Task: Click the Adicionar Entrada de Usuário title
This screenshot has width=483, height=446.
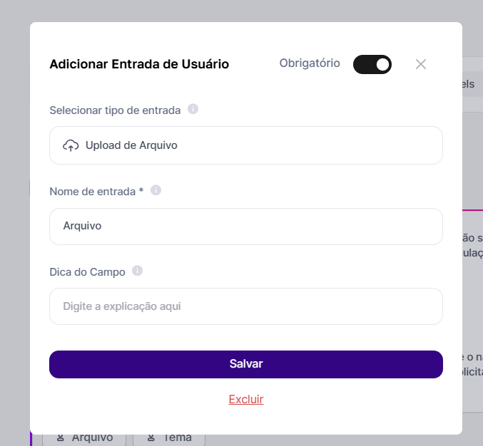Action: [139, 64]
